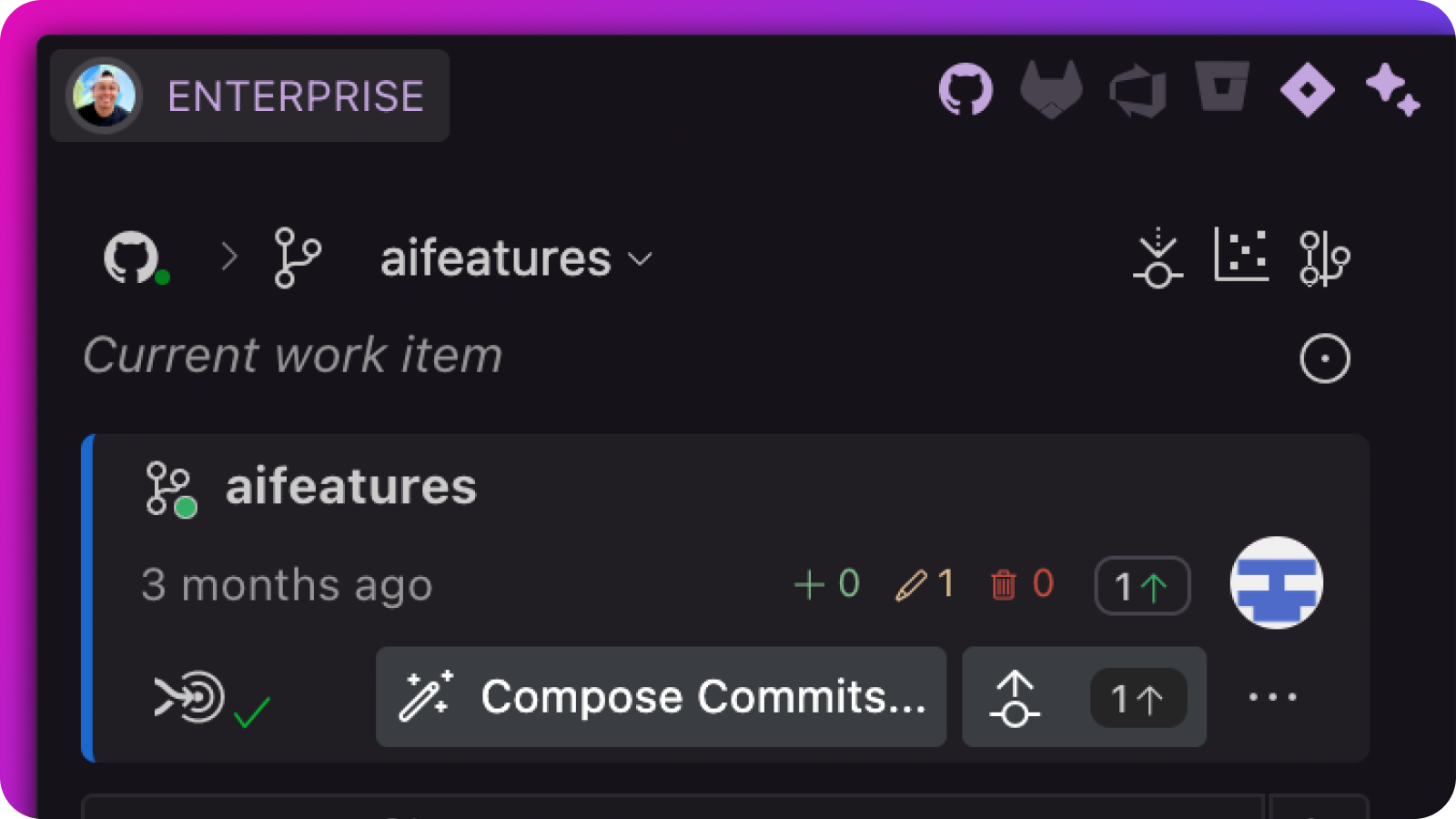The image size is (1456, 819).
Task: Click the Compose Commits button
Action: pos(660,696)
